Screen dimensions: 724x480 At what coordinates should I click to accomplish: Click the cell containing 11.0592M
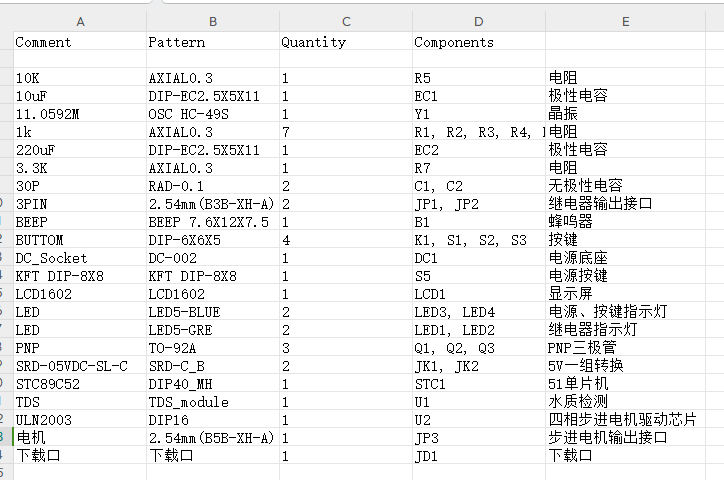click(47, 114)
